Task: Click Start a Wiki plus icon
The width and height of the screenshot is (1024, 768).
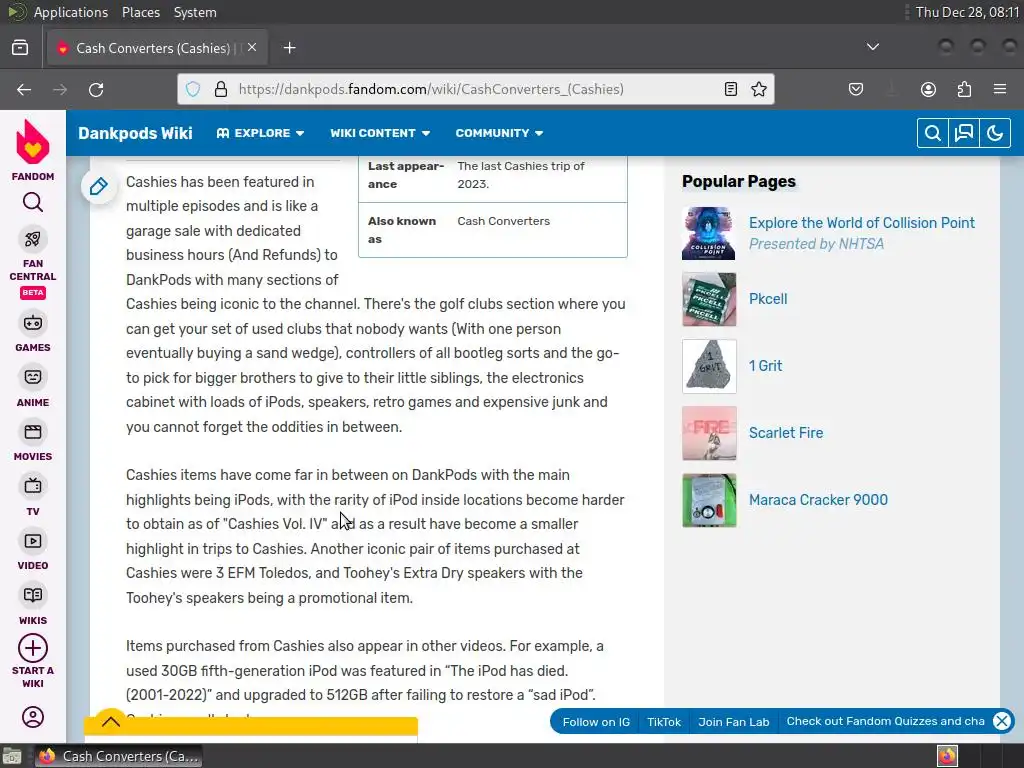Action: click(33, 648)
